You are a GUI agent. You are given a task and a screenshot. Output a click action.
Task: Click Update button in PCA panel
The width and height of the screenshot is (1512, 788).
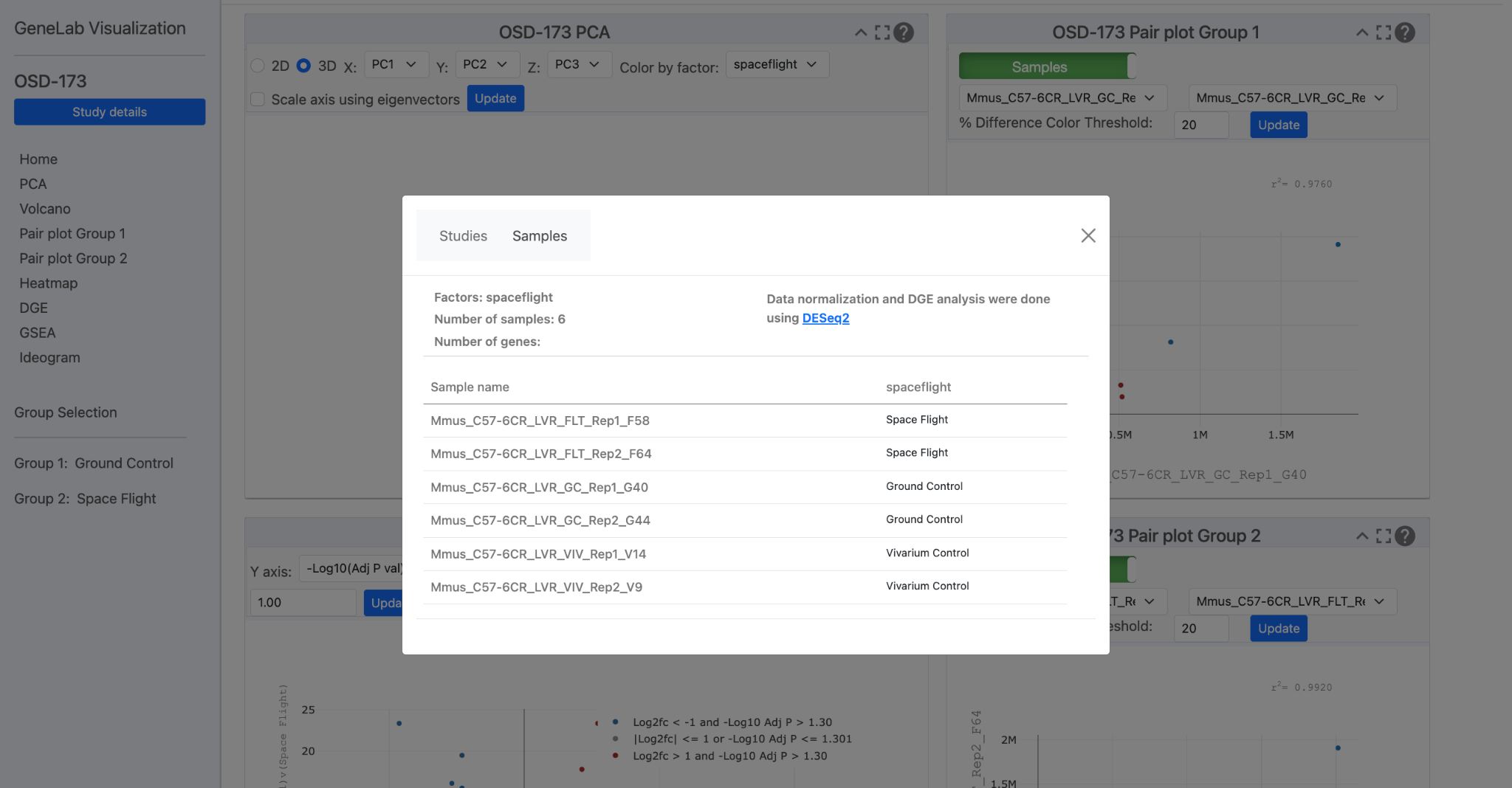click(x=495, y=98)
